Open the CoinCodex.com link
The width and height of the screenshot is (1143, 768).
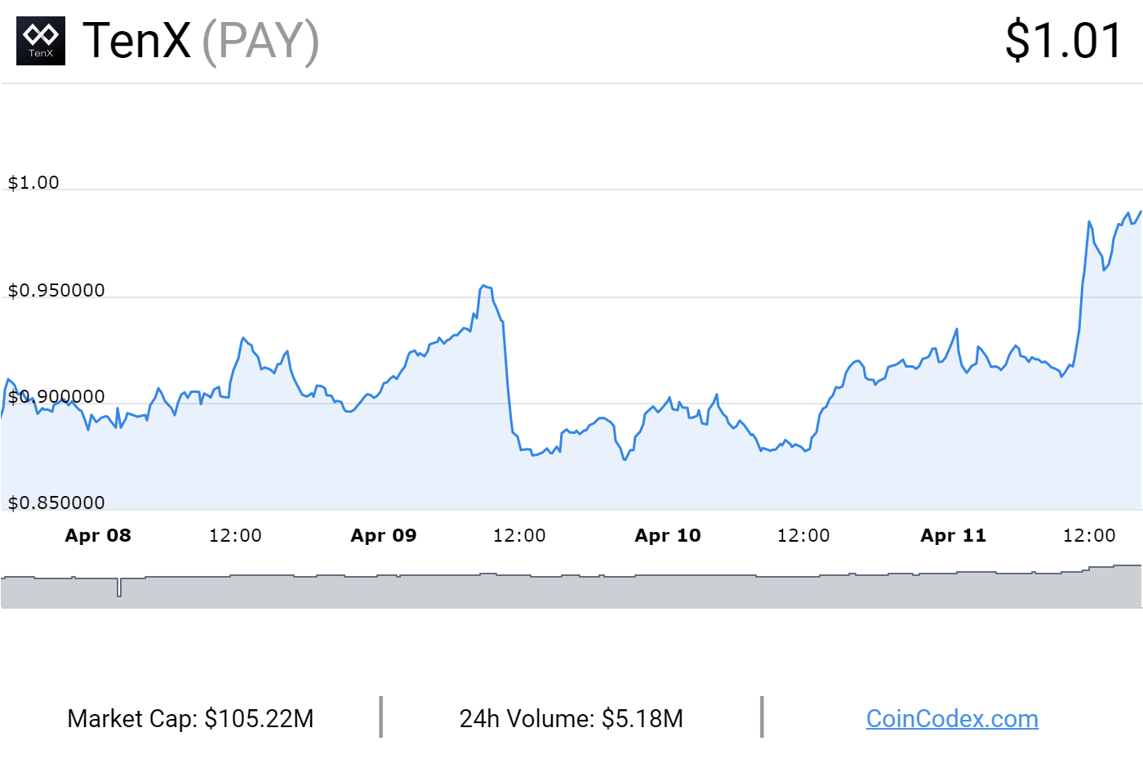pos(951,718)
